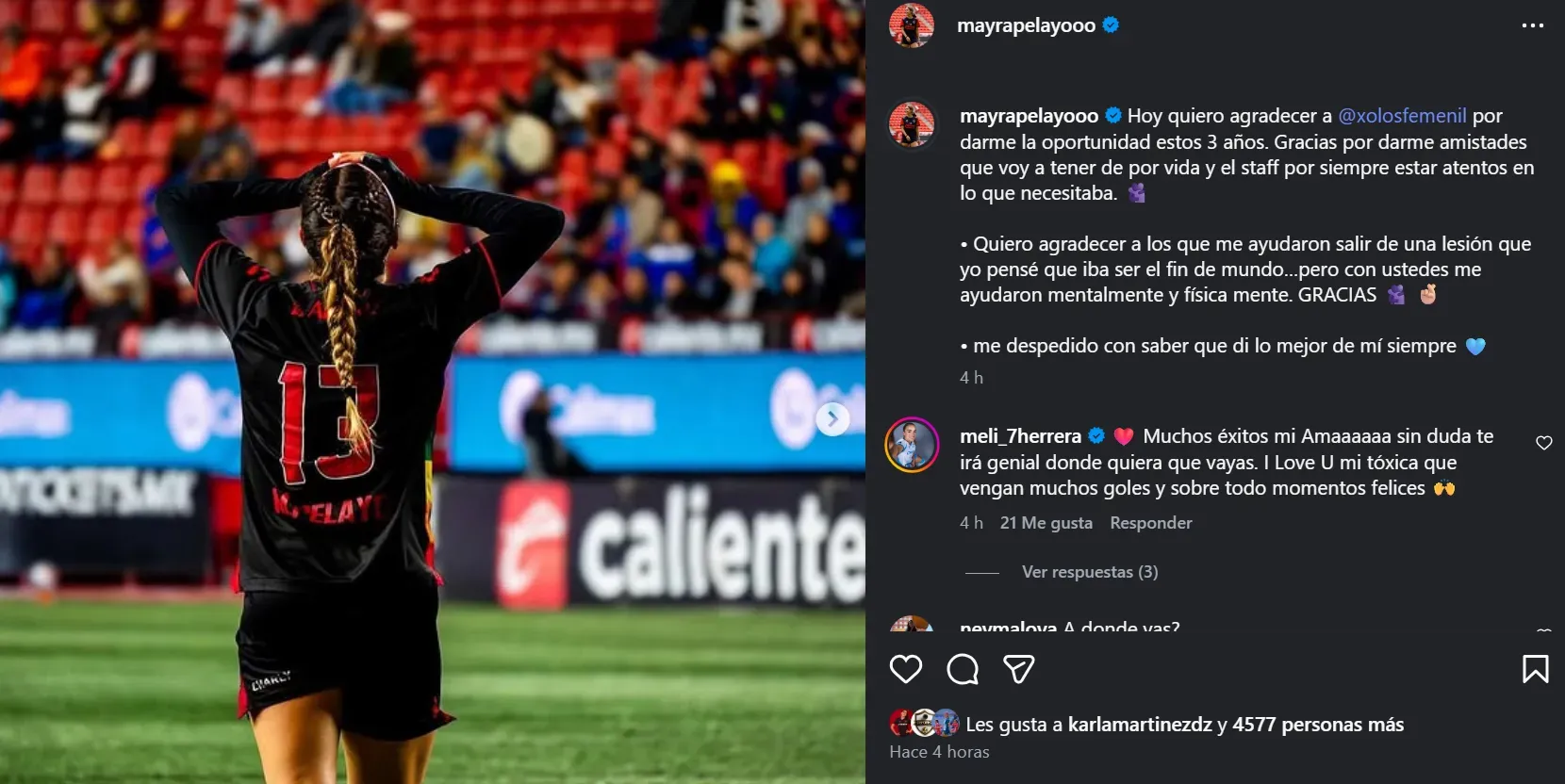Open meli_7herrera username in comments
This screenshot has height=784, width=1565.
click(x=1020, y=436)
